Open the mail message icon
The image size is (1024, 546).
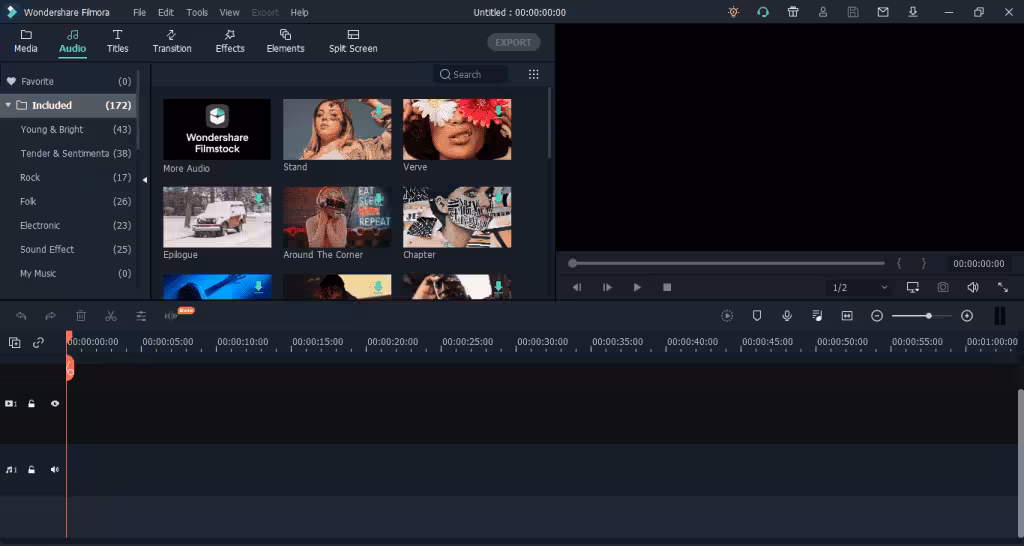point(883,12)
